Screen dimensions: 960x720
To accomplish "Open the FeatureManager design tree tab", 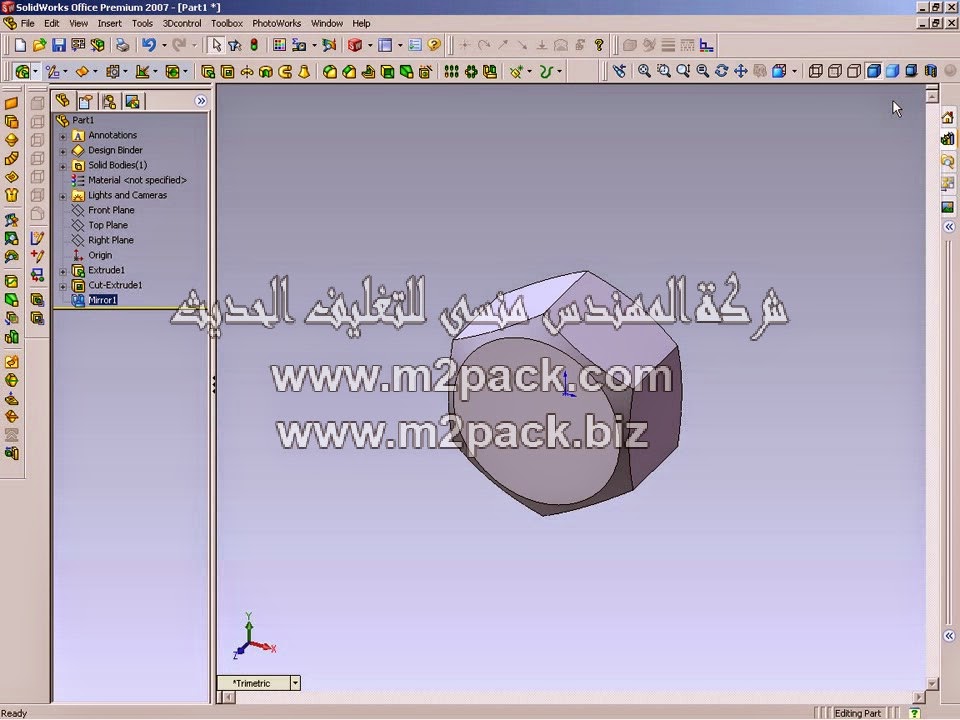I will (x=63, y=100).
